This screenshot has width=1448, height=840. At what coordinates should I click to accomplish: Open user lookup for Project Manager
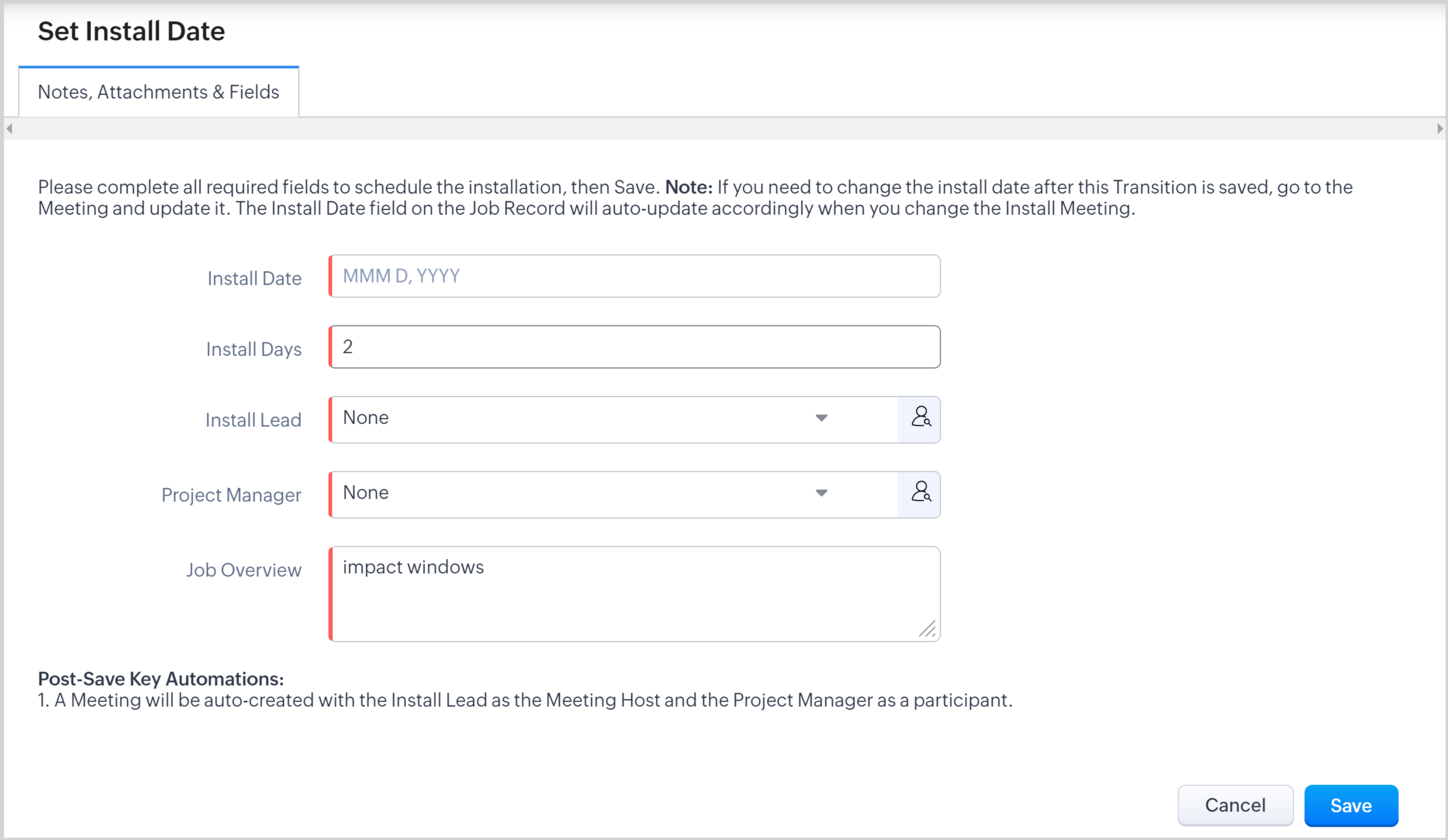[x=920, y=493]
